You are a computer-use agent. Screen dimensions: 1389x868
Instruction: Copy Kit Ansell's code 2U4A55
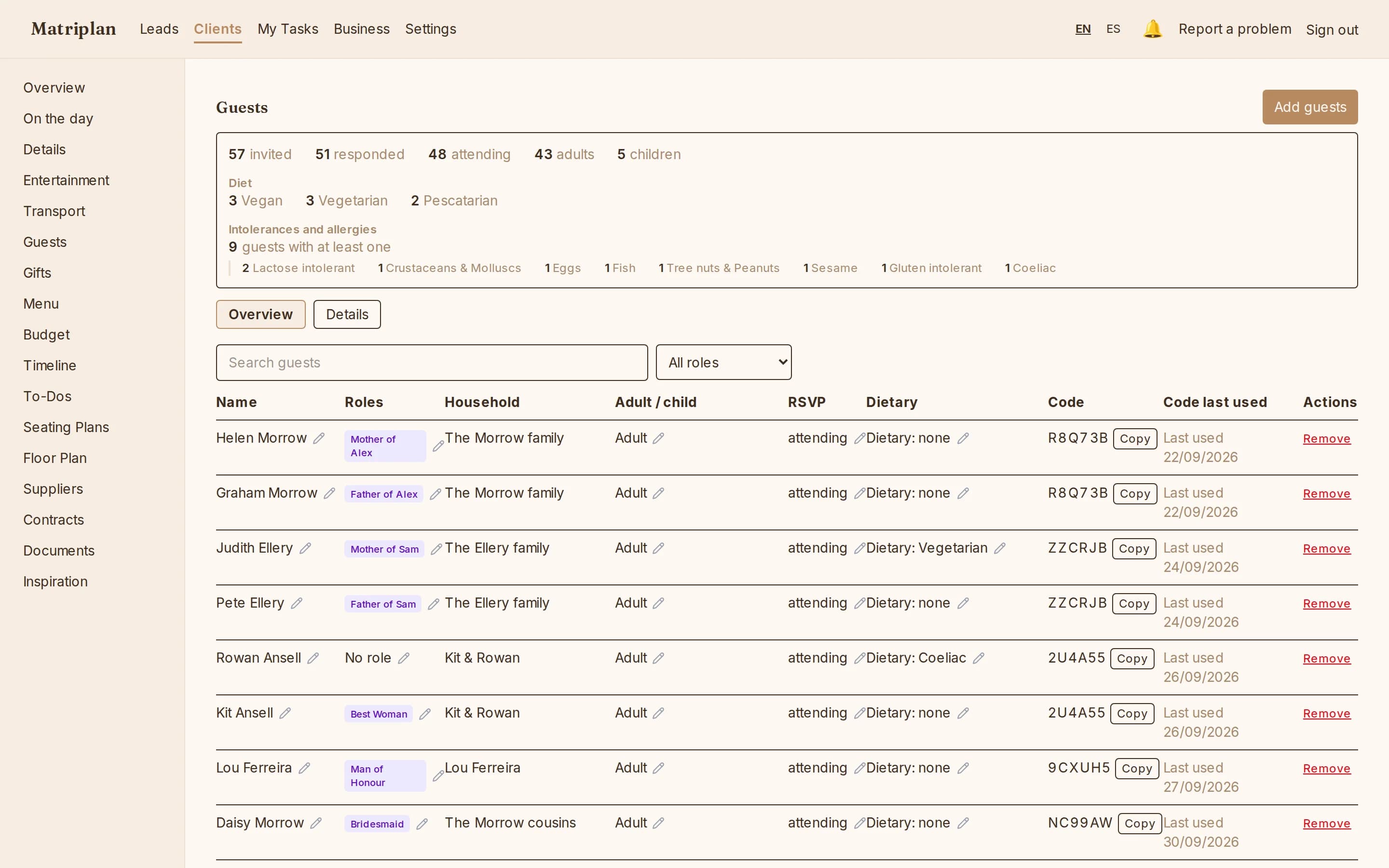(x=1132, y=714)
